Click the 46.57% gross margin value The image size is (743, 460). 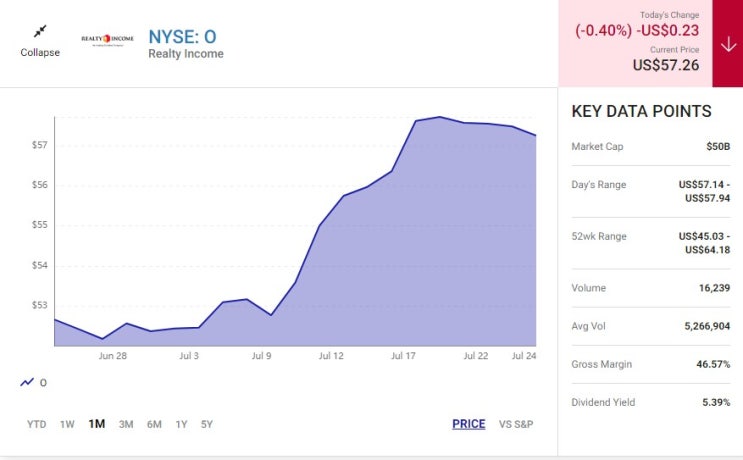(x=713, y=364)
